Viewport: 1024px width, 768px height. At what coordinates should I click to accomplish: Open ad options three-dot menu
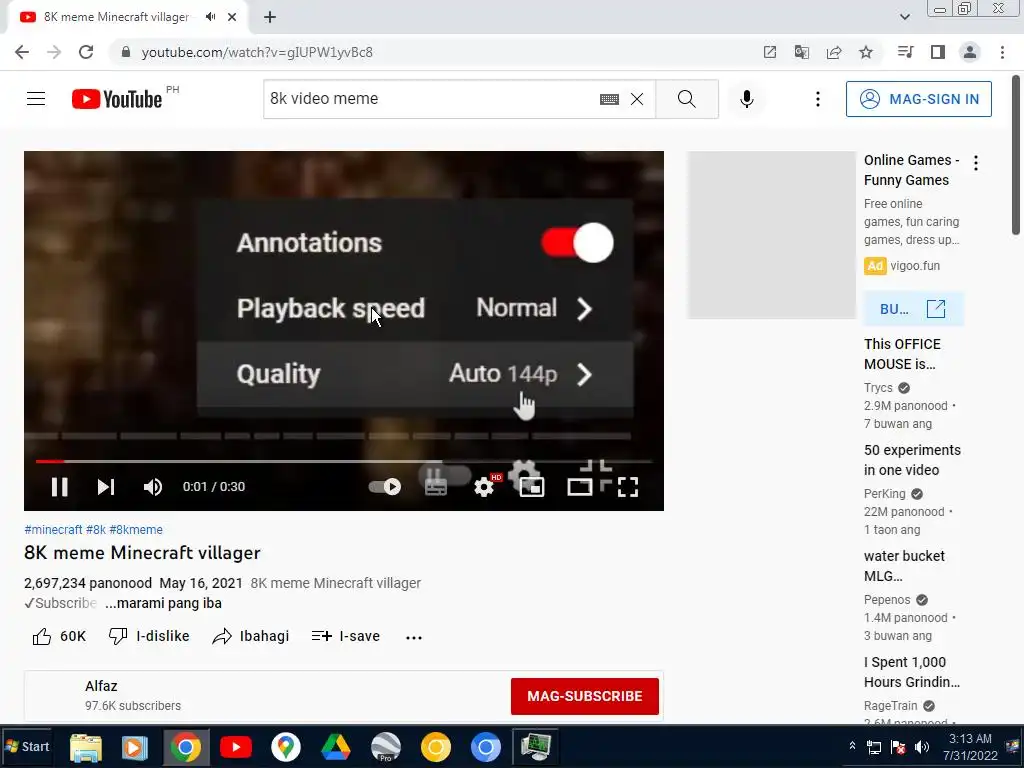click(x=976, y=163)
